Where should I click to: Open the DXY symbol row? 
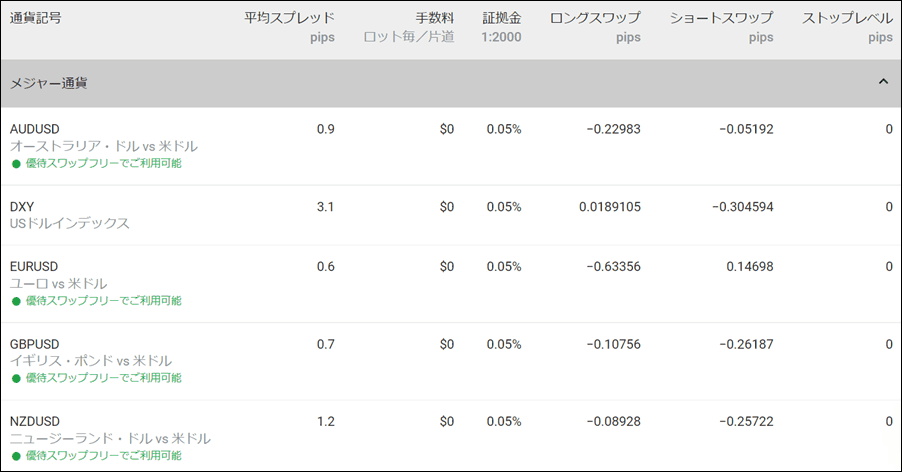point(22,207)
